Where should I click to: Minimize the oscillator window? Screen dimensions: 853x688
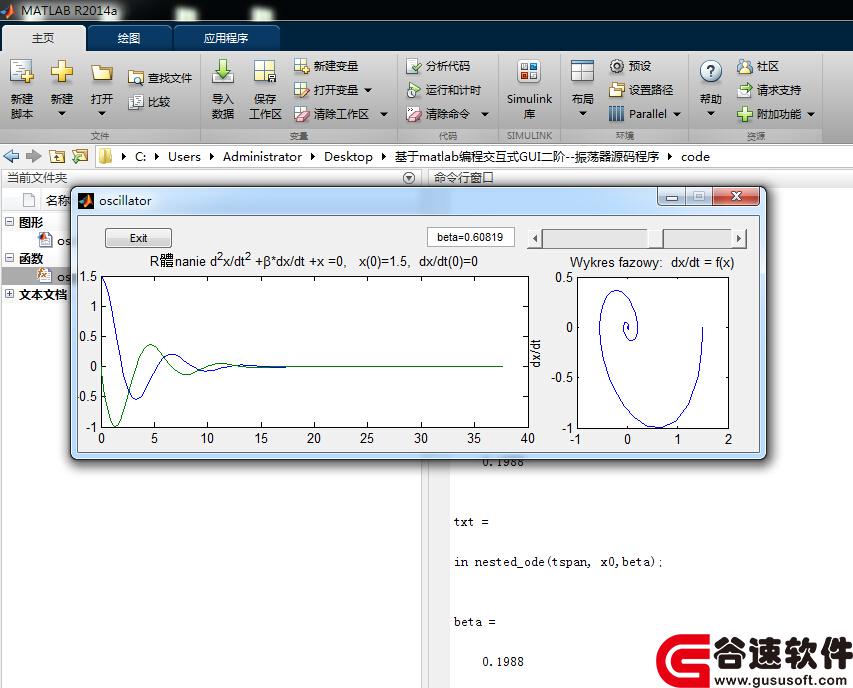(x=672, y=196)
